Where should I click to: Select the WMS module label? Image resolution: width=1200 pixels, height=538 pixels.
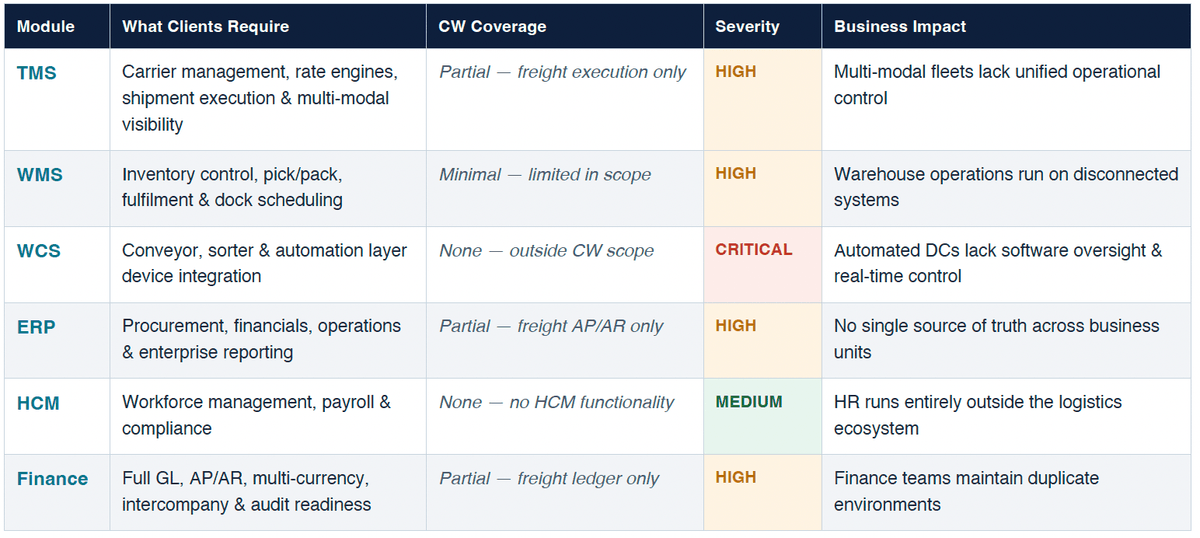40,175
